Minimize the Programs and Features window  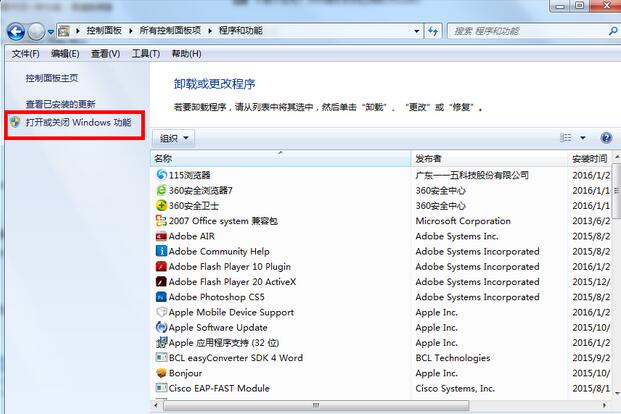(560, 6)
